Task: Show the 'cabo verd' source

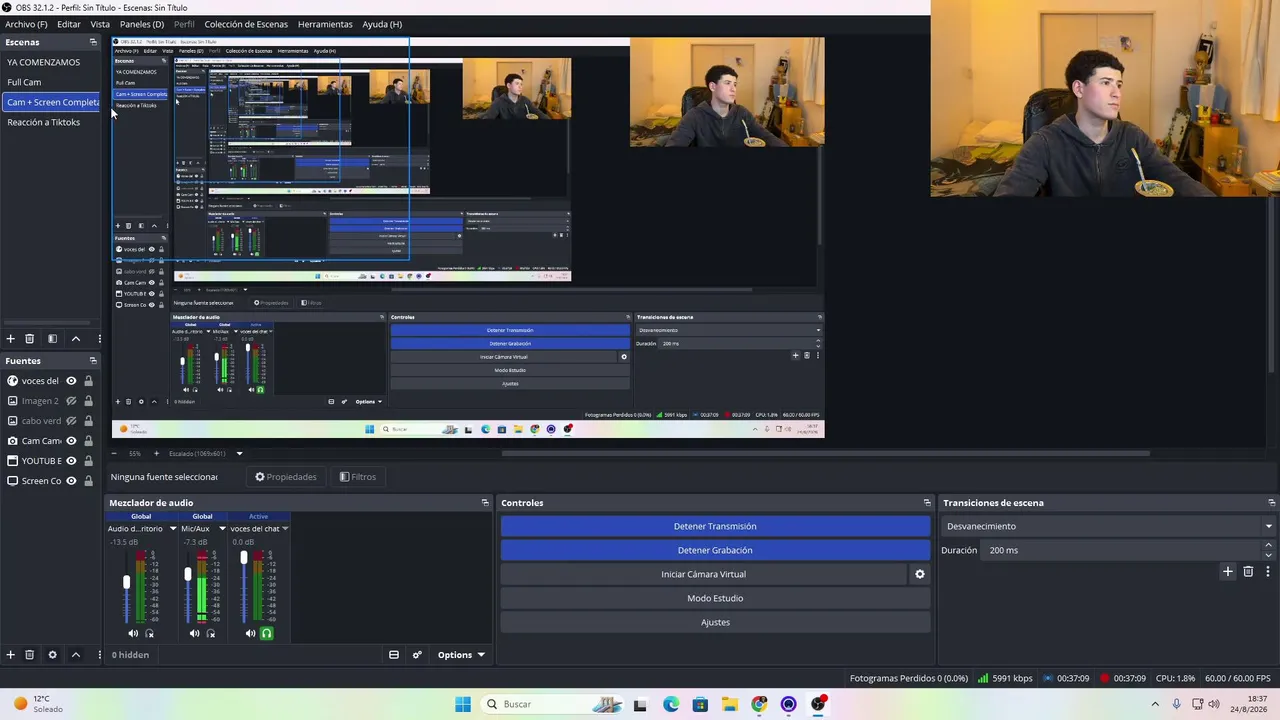Action: pos(71,421)
